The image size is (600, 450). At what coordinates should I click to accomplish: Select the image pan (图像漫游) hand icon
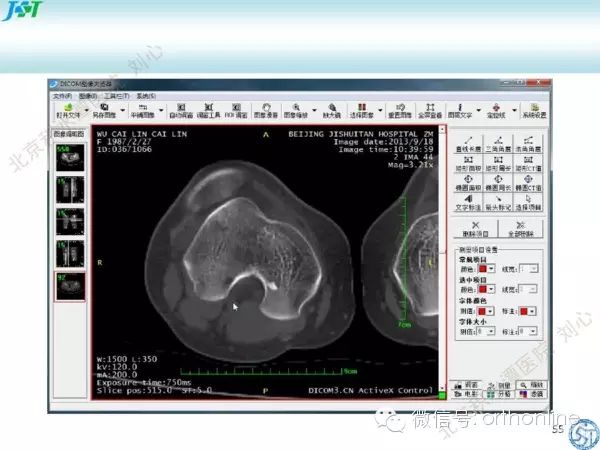tap(266, 110)
